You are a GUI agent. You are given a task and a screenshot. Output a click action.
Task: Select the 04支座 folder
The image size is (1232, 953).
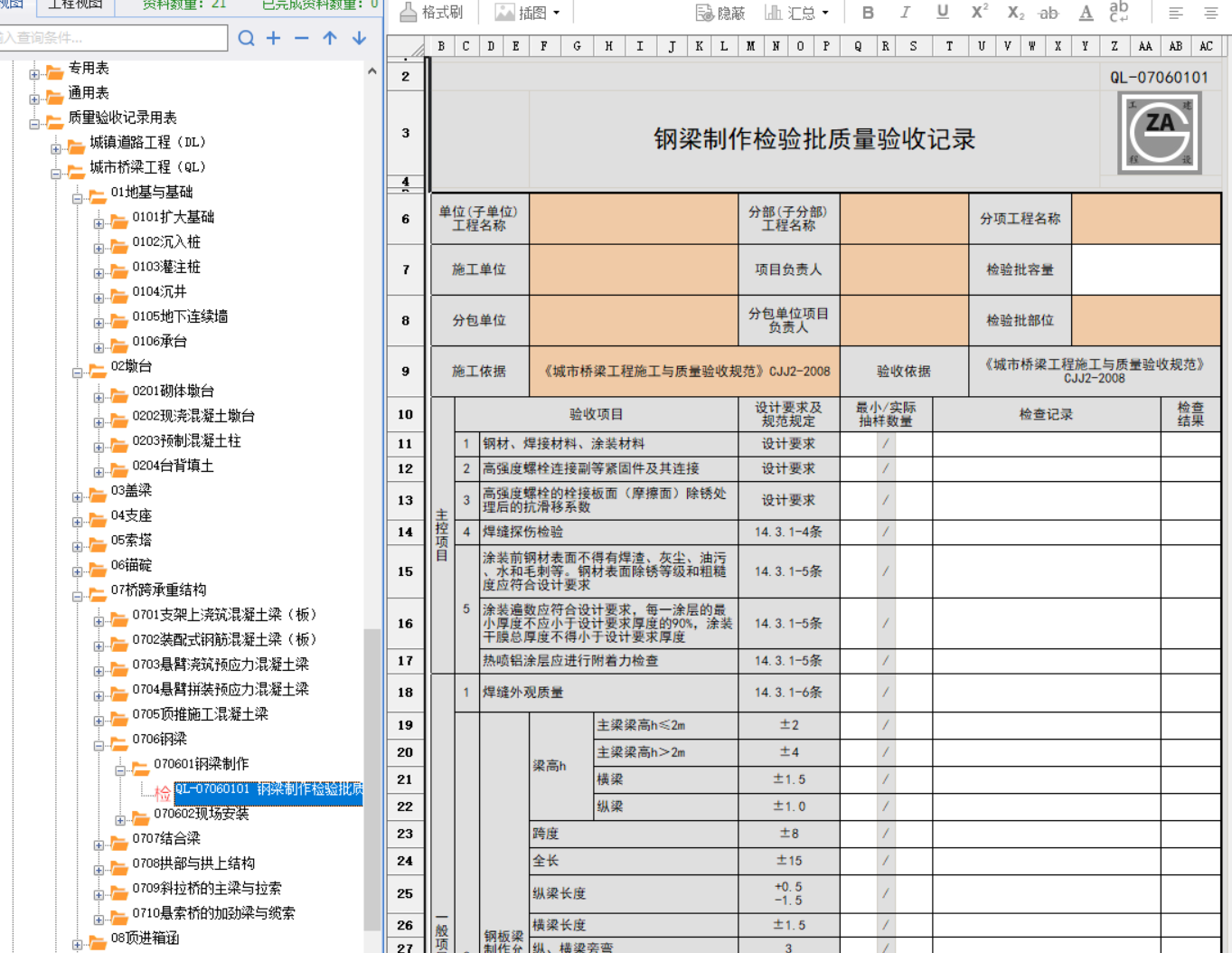(x=131, y=515)
